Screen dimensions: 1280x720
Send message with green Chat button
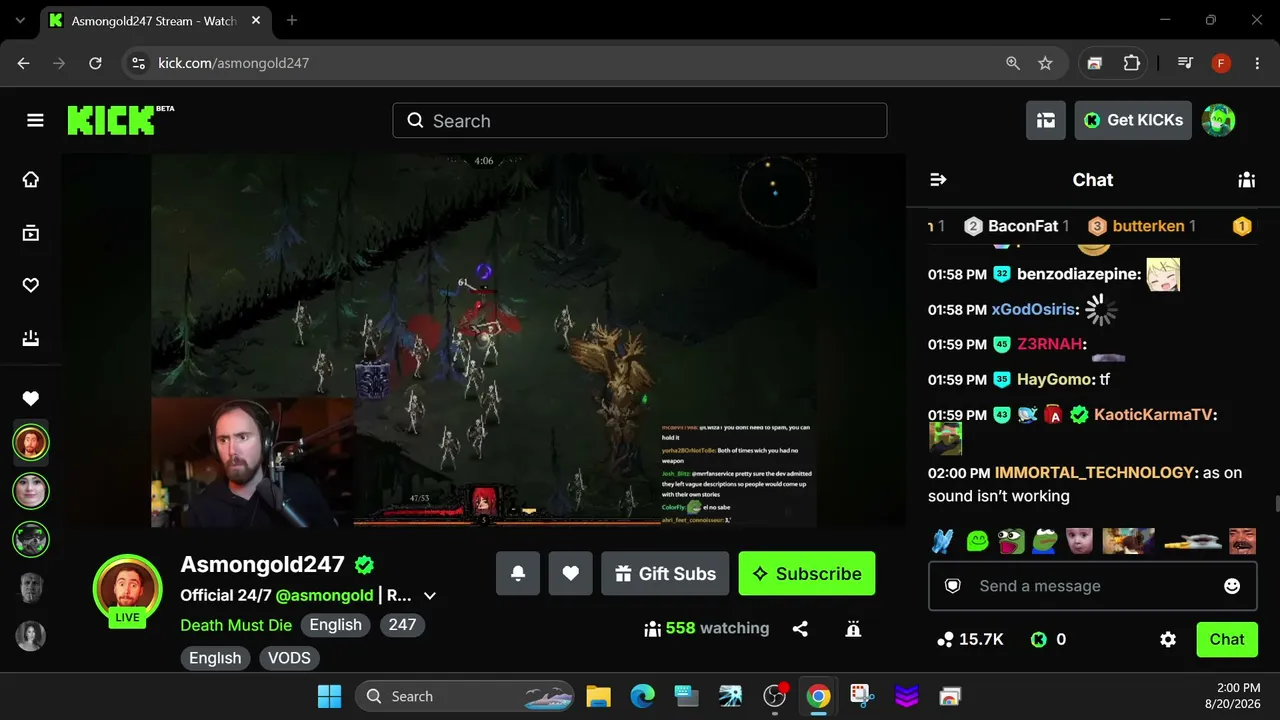point(1227,639)
